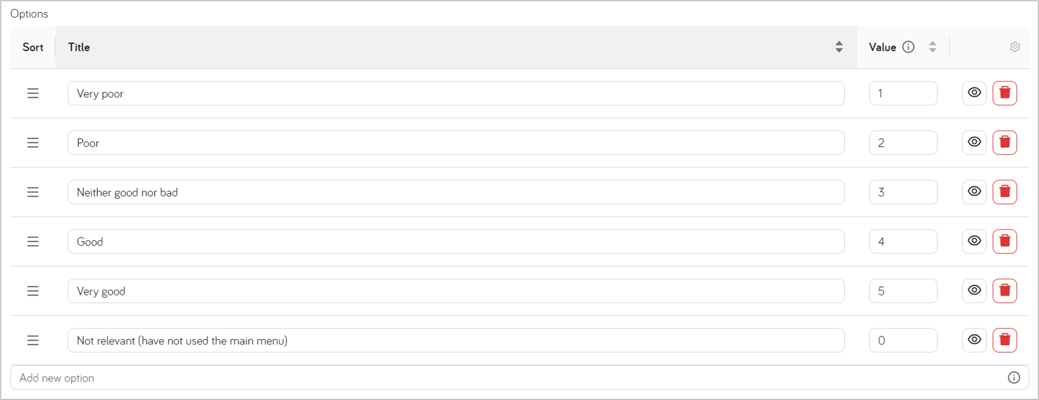1039x400 pixels.
Task: Click info icon next to Value header
Action: click(x=909, y=47)
